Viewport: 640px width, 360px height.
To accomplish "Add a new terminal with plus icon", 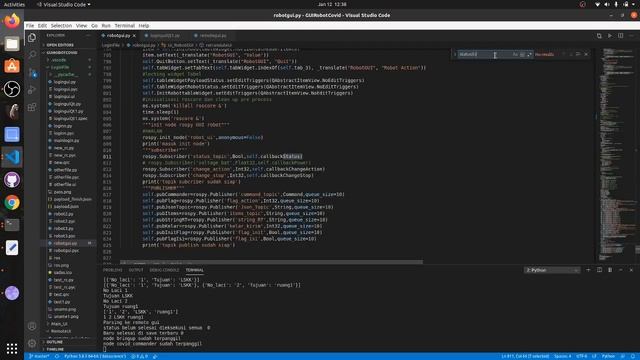I will [x=588, y=270].
